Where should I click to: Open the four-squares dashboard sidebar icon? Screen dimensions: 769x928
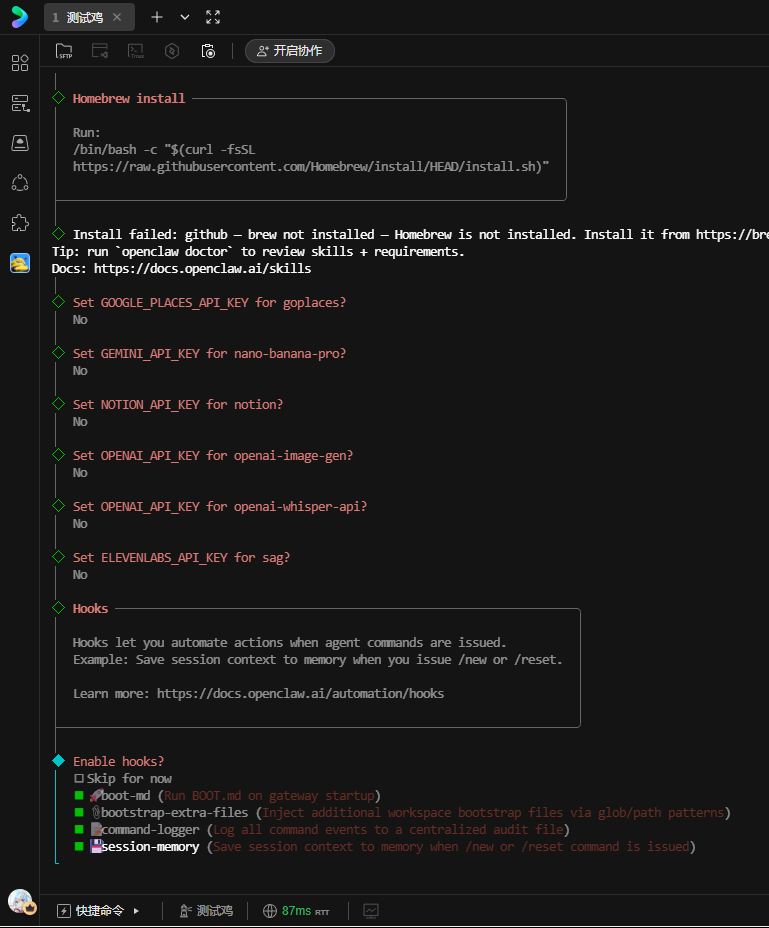click(x=20, y=63)
